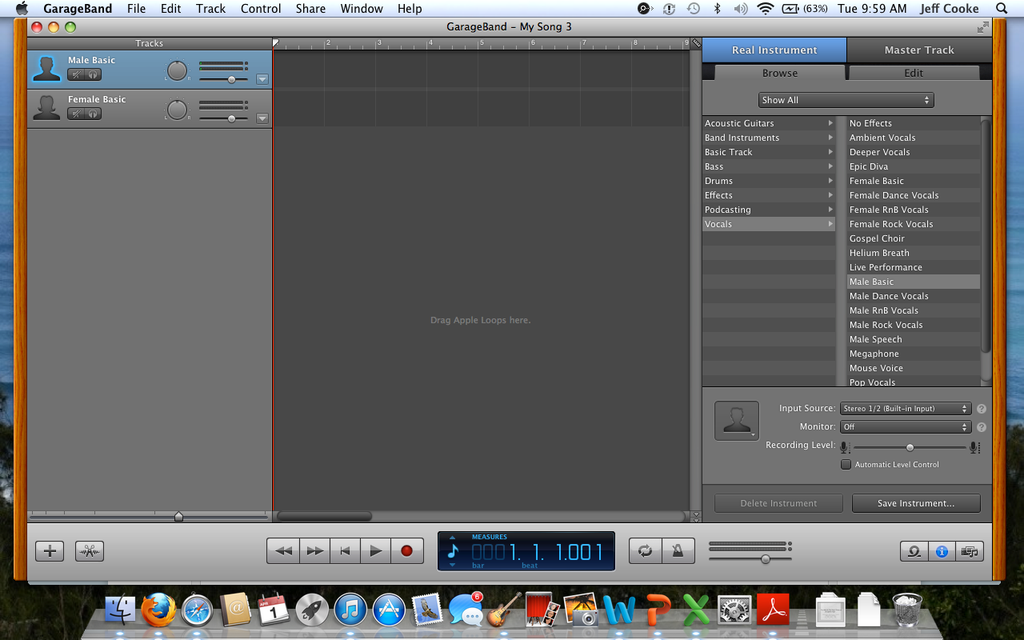Open the Show All popup menu

coord(846,100)
